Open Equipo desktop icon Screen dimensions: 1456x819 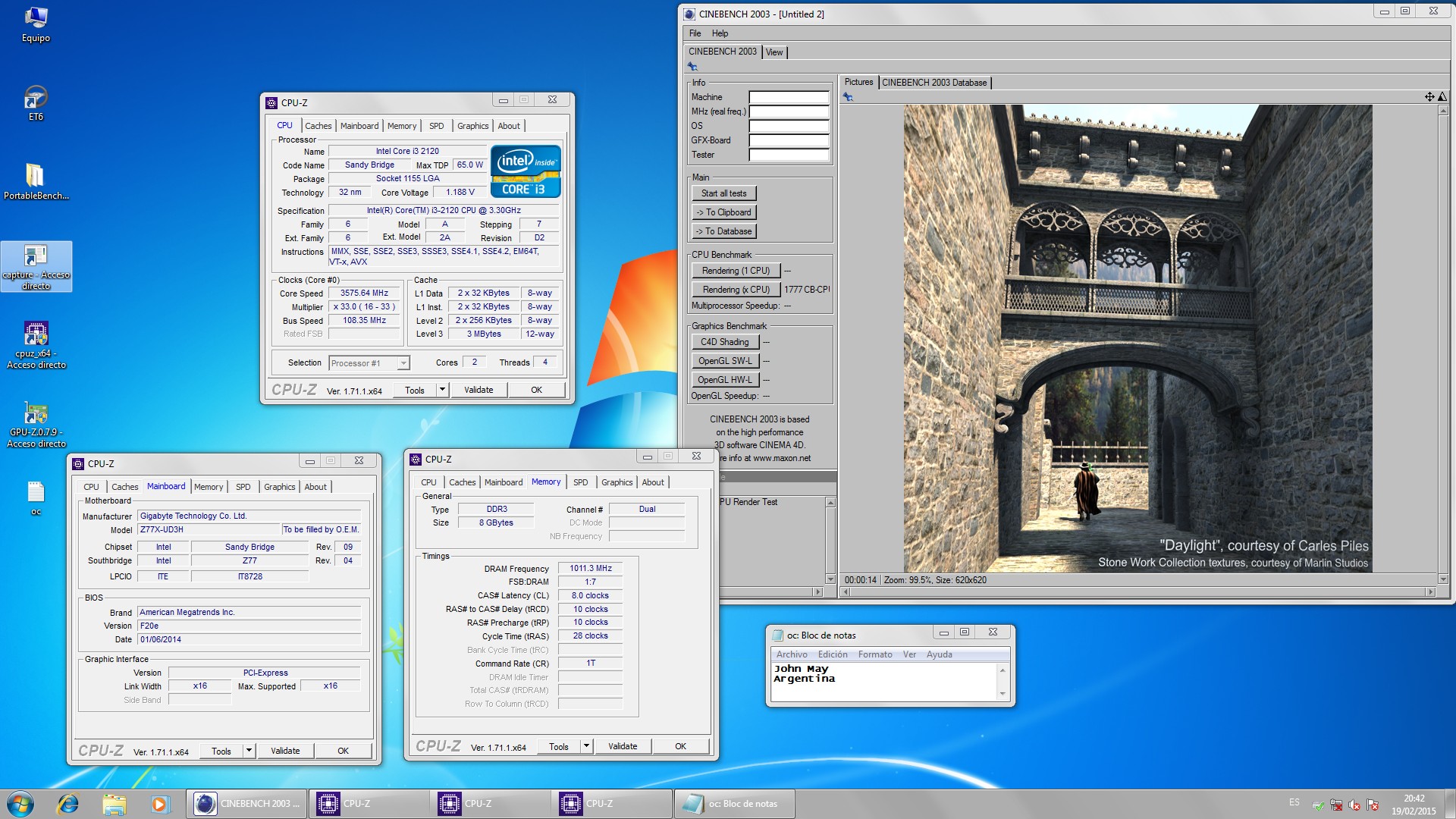click(x=36, y=24)
